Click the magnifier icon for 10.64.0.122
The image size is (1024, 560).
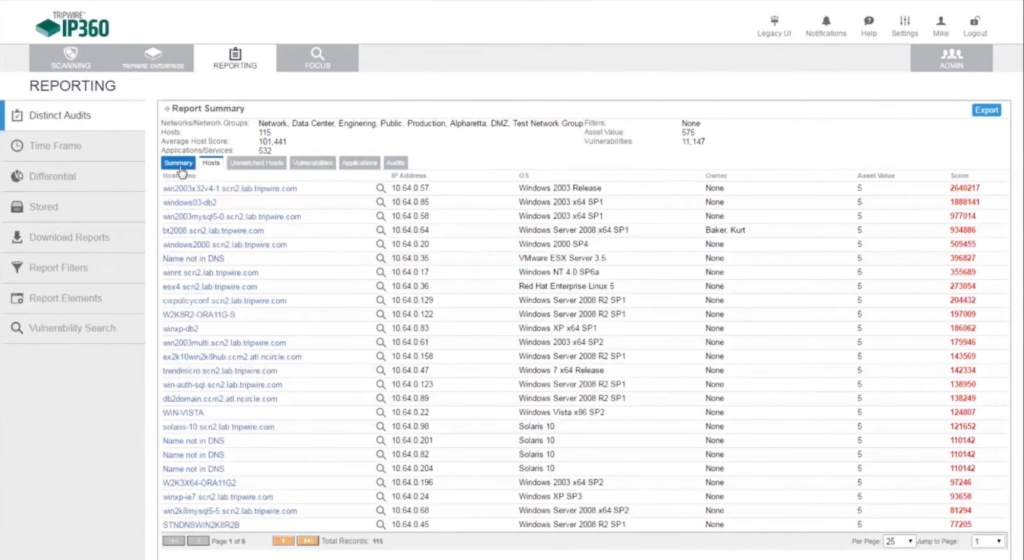(x=381, y=315)
